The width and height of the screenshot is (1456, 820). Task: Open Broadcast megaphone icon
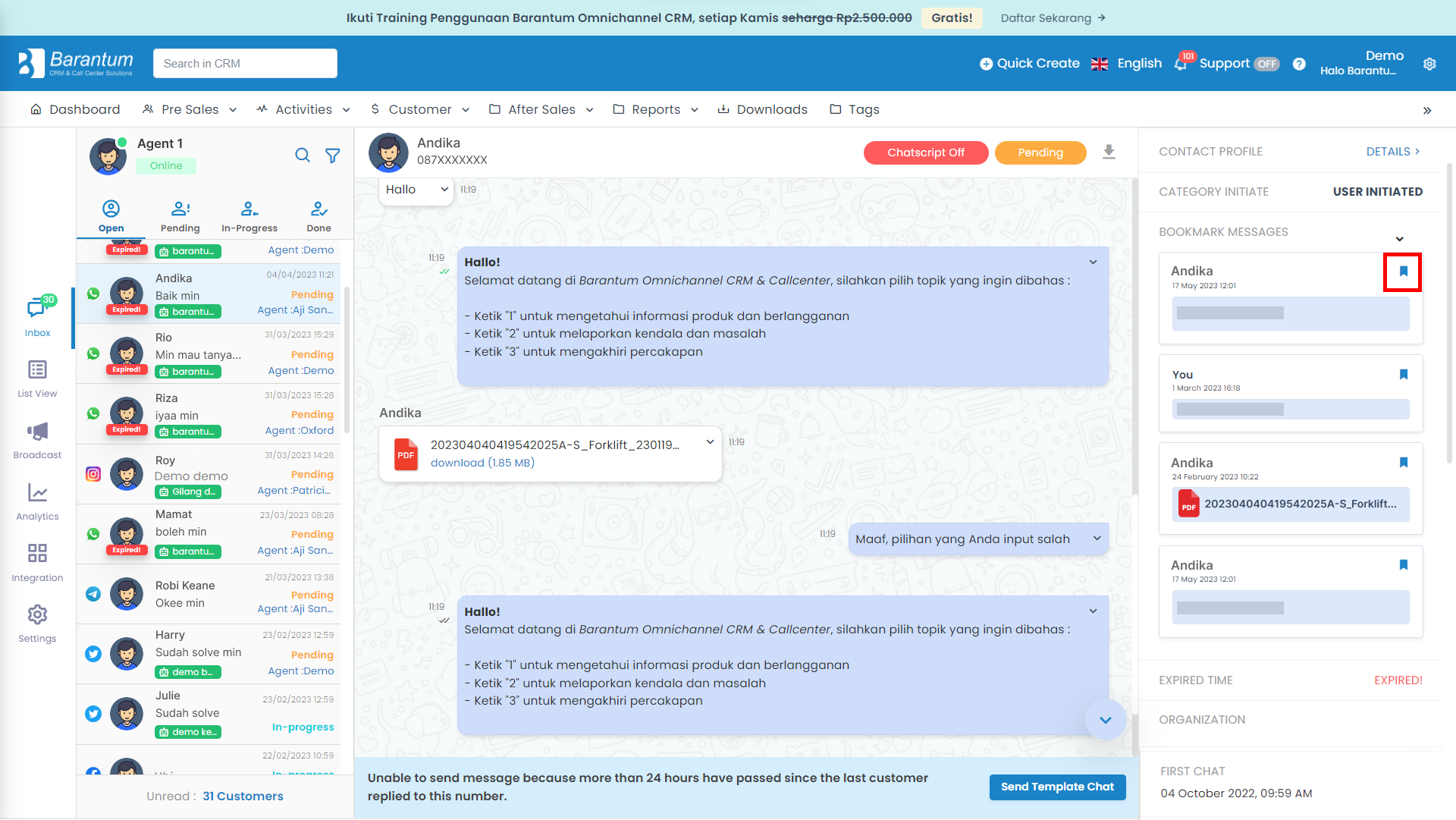37,432
